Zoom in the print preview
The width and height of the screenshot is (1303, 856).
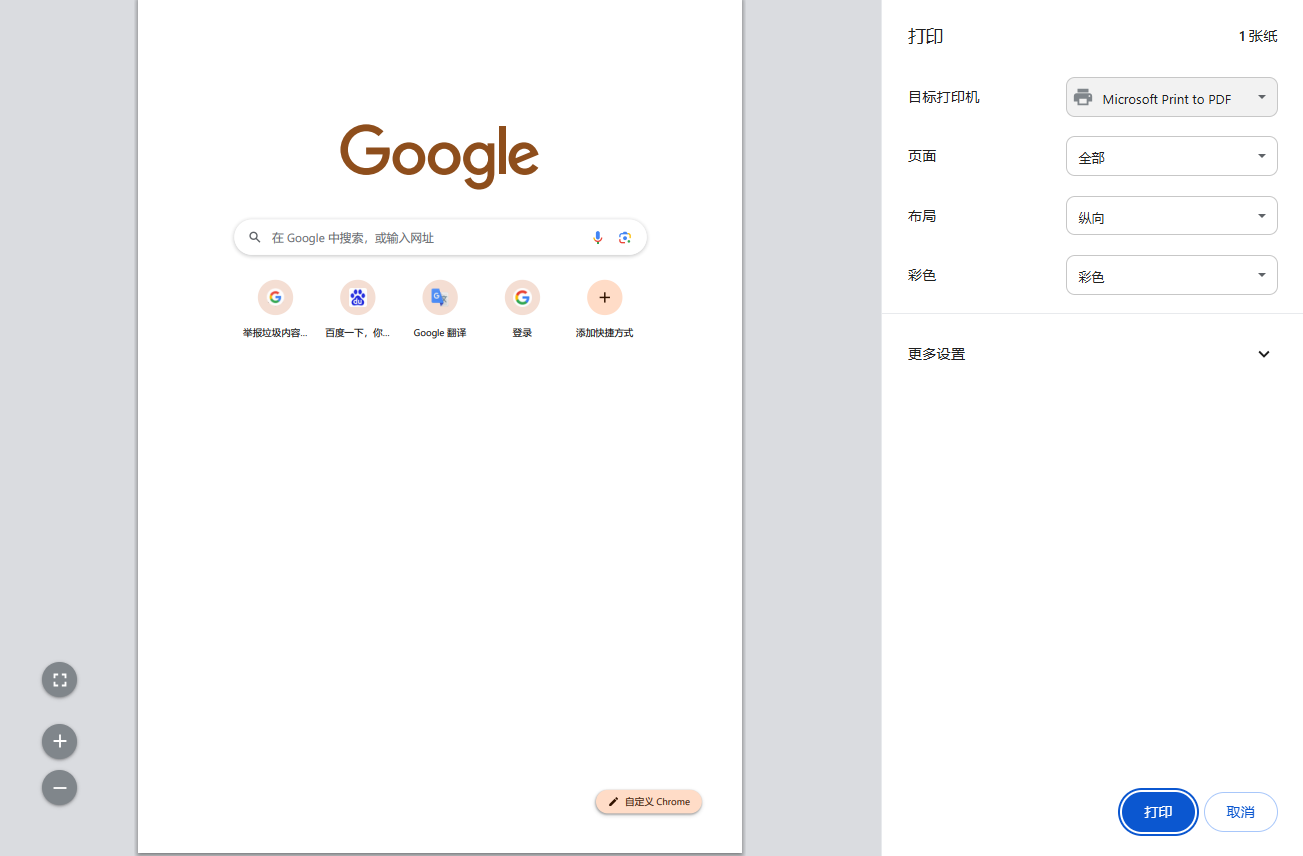(x=59, y=741)
